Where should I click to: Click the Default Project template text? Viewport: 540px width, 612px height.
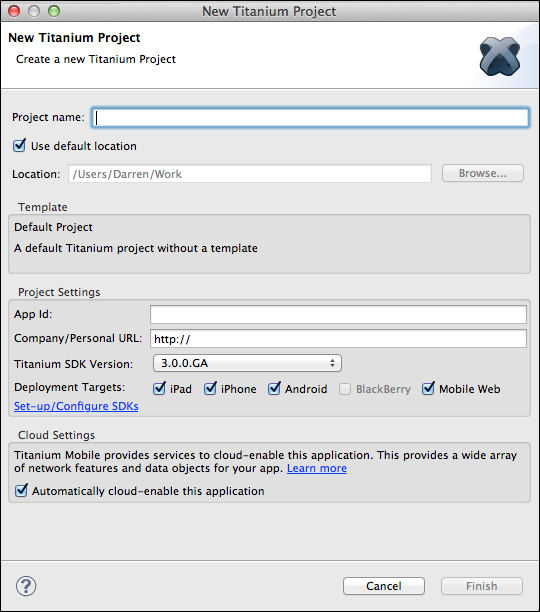(53, 227)
